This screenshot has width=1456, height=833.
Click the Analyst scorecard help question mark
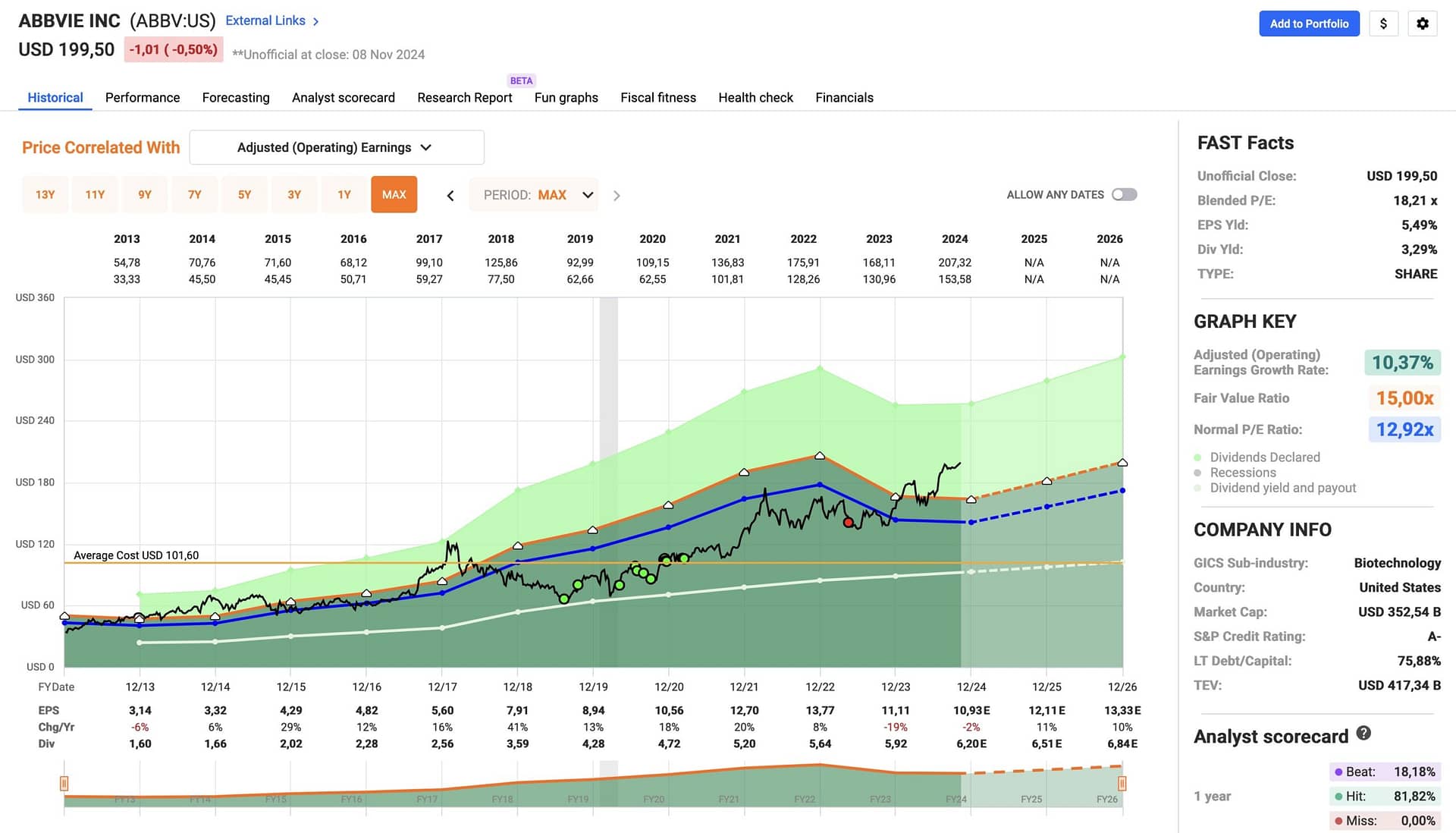point(1363,733)
